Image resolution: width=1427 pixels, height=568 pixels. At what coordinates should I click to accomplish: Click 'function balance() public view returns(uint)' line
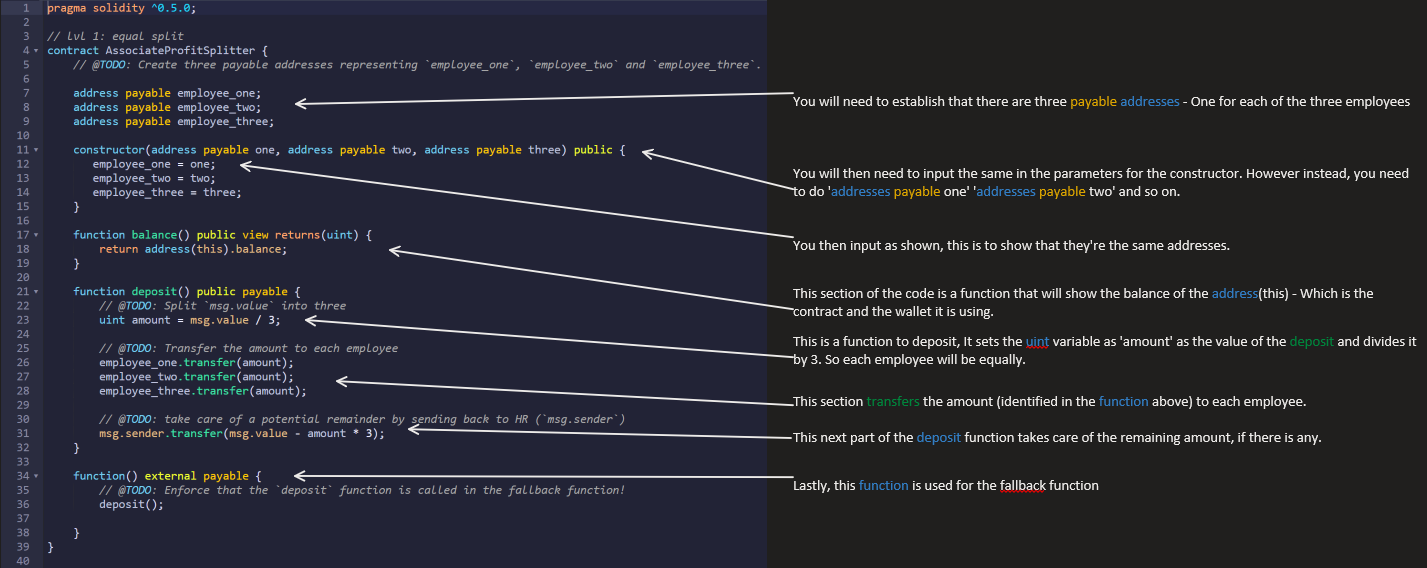coord(222,235)
